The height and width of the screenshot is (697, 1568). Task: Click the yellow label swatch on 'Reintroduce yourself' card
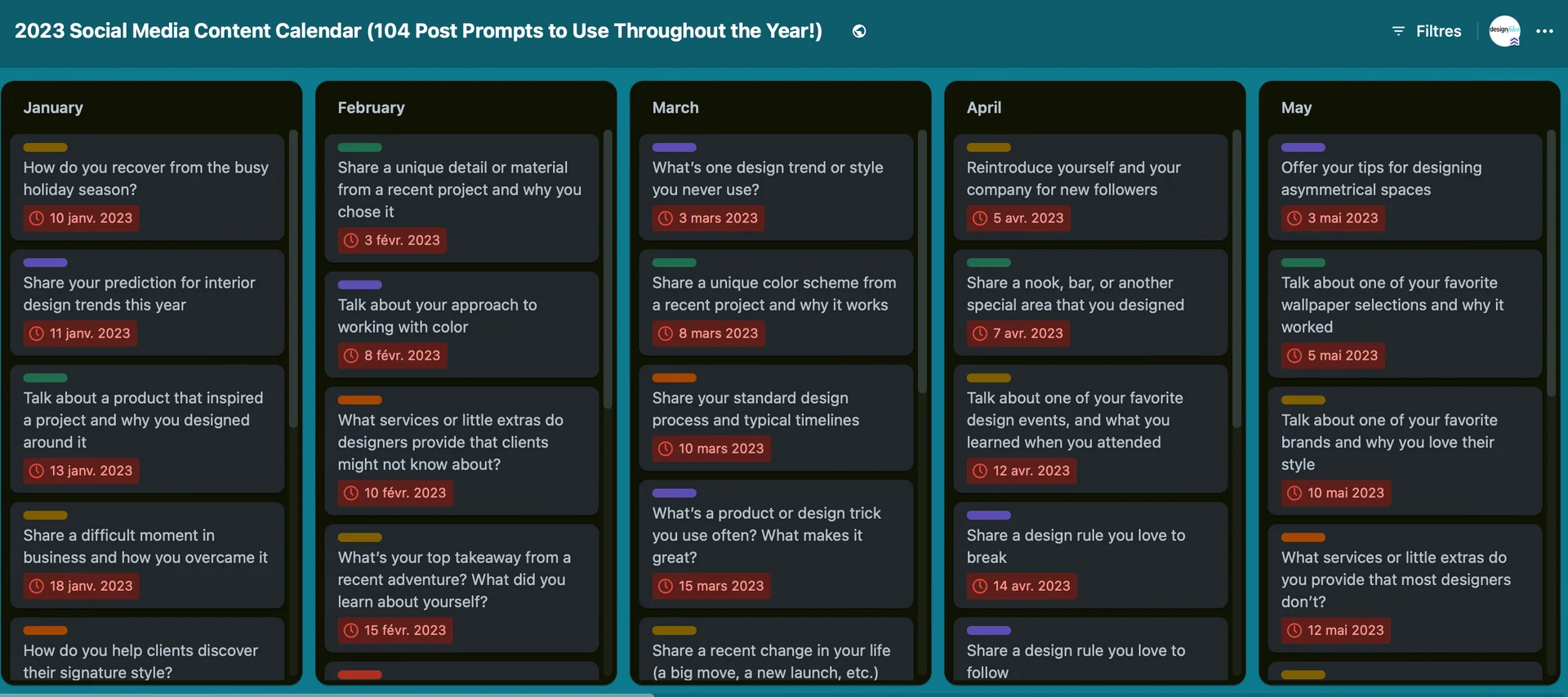tap(988, 147)
